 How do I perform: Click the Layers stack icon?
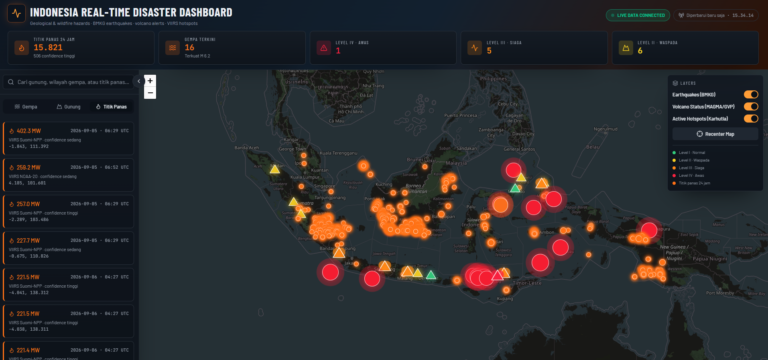[x=675, y=83]
